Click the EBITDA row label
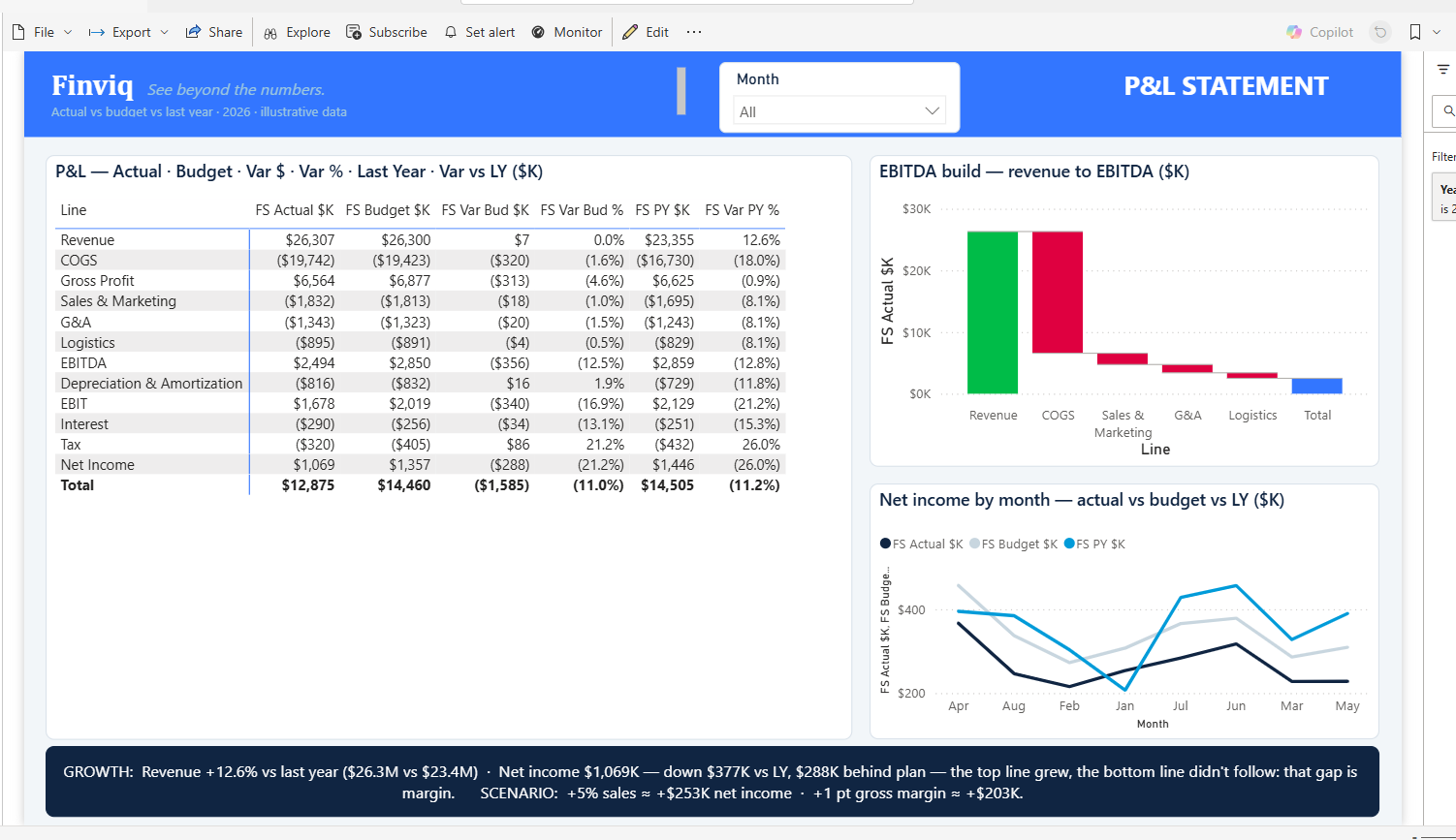Screen dimensions: 1456x840 coord(83,363)
